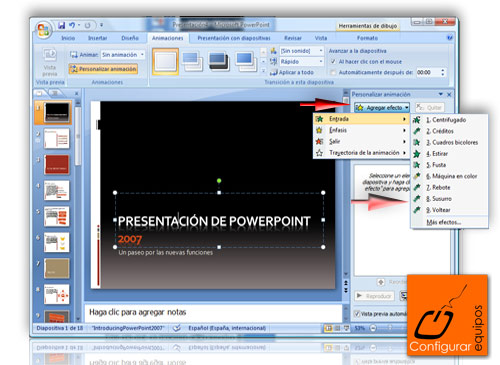
Task: Click Español language status bar entry
Action: tap(227, 328)
